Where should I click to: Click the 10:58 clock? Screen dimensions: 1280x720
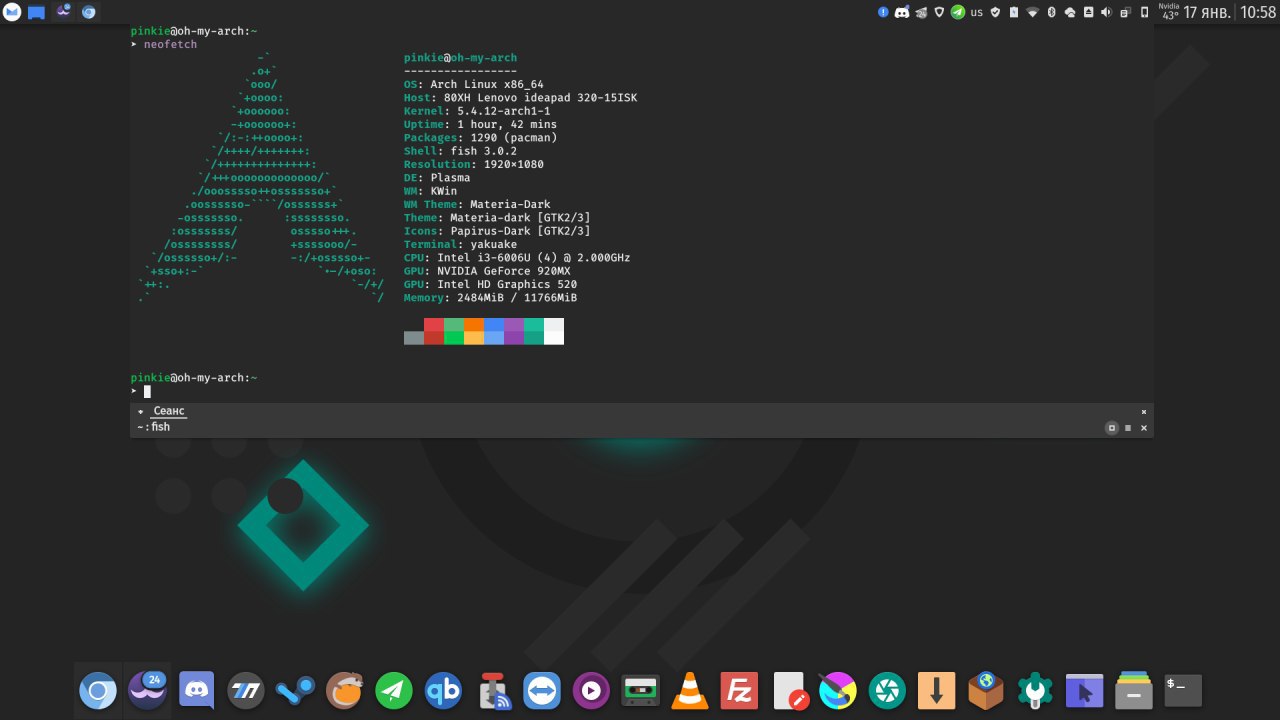point(1258,12)
